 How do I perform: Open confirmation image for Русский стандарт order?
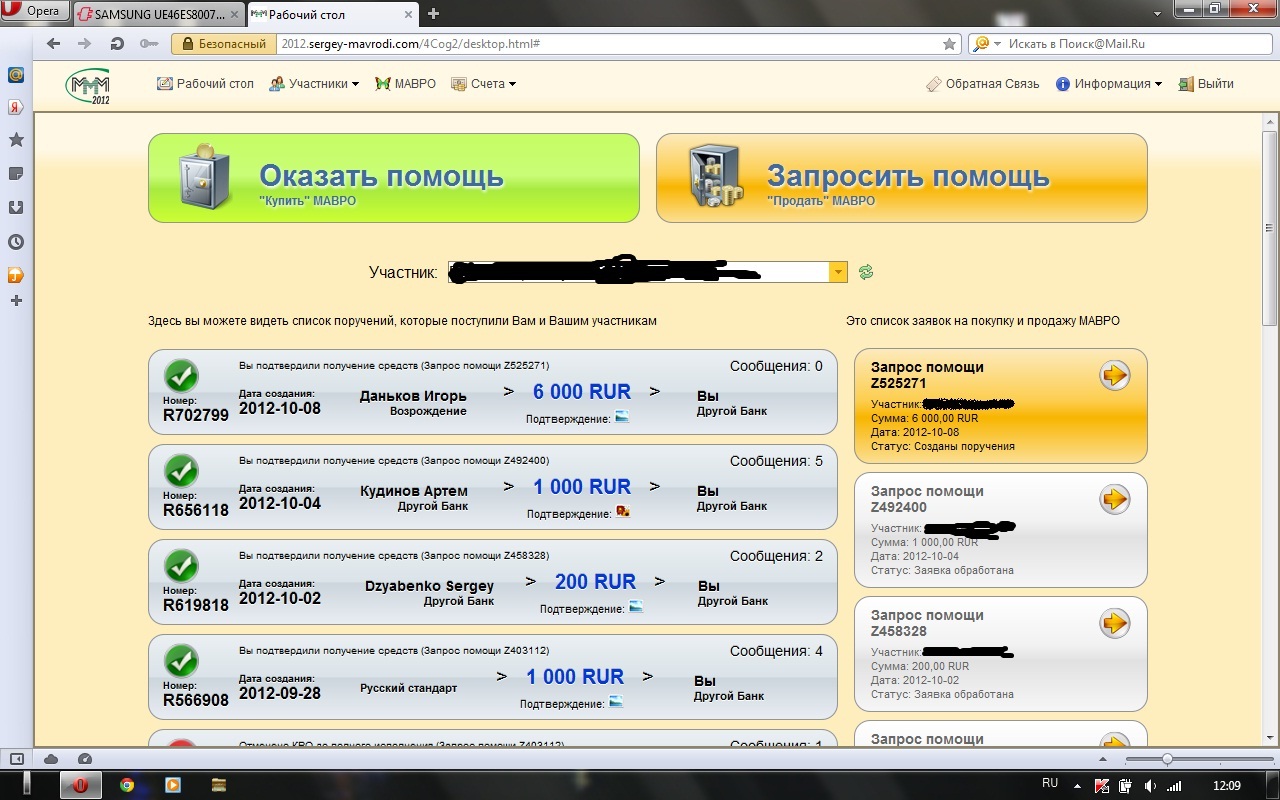616,702
